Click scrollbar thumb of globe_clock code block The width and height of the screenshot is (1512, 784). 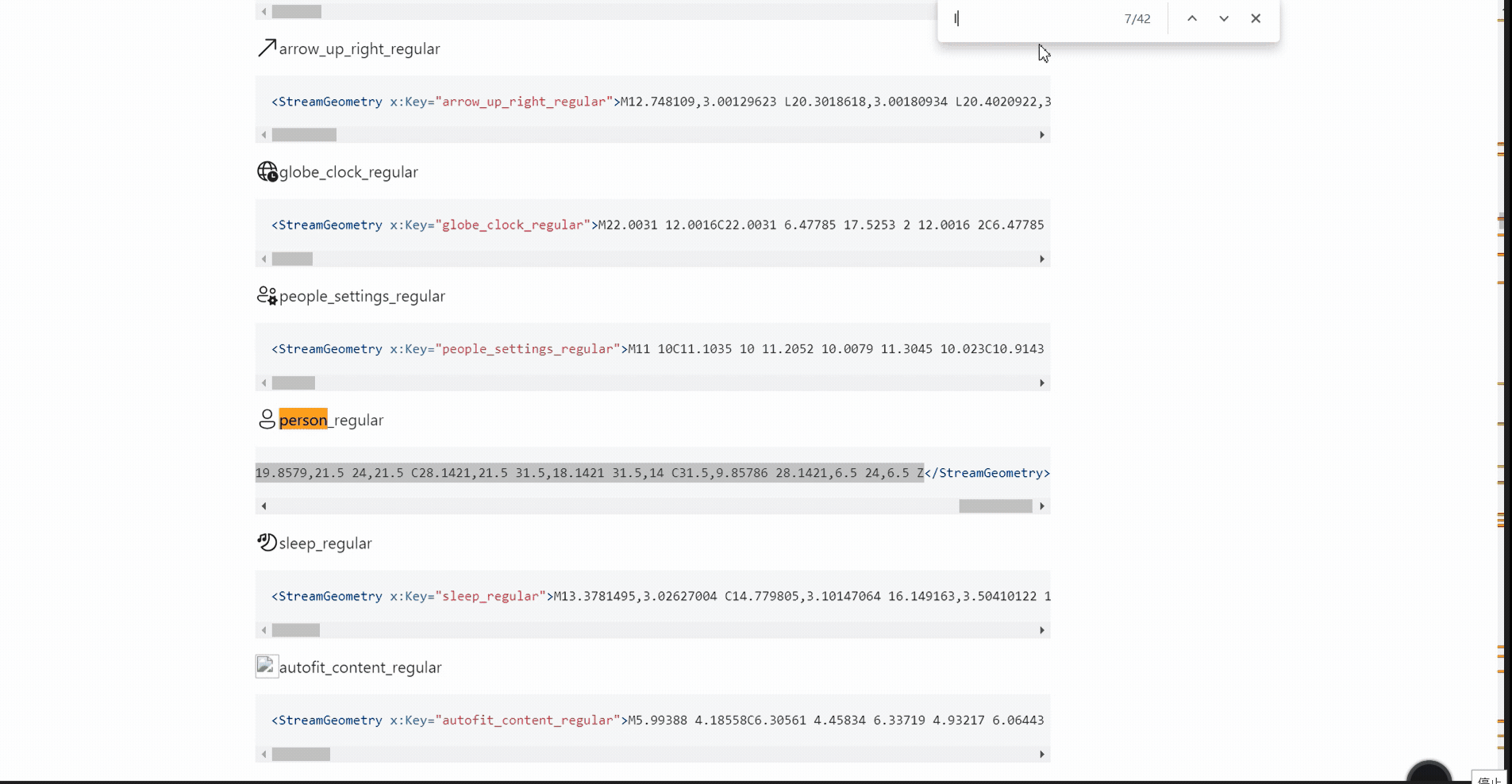(x=292, y=259)
